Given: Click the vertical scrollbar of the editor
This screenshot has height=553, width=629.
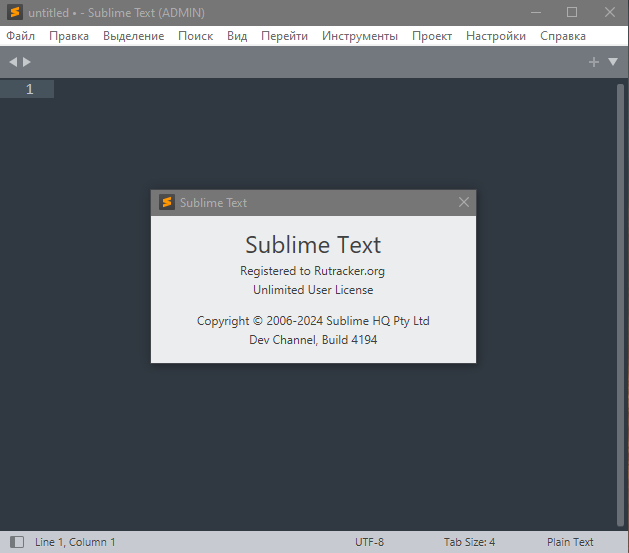Looking at the screenshot, I should click(620, 305).
